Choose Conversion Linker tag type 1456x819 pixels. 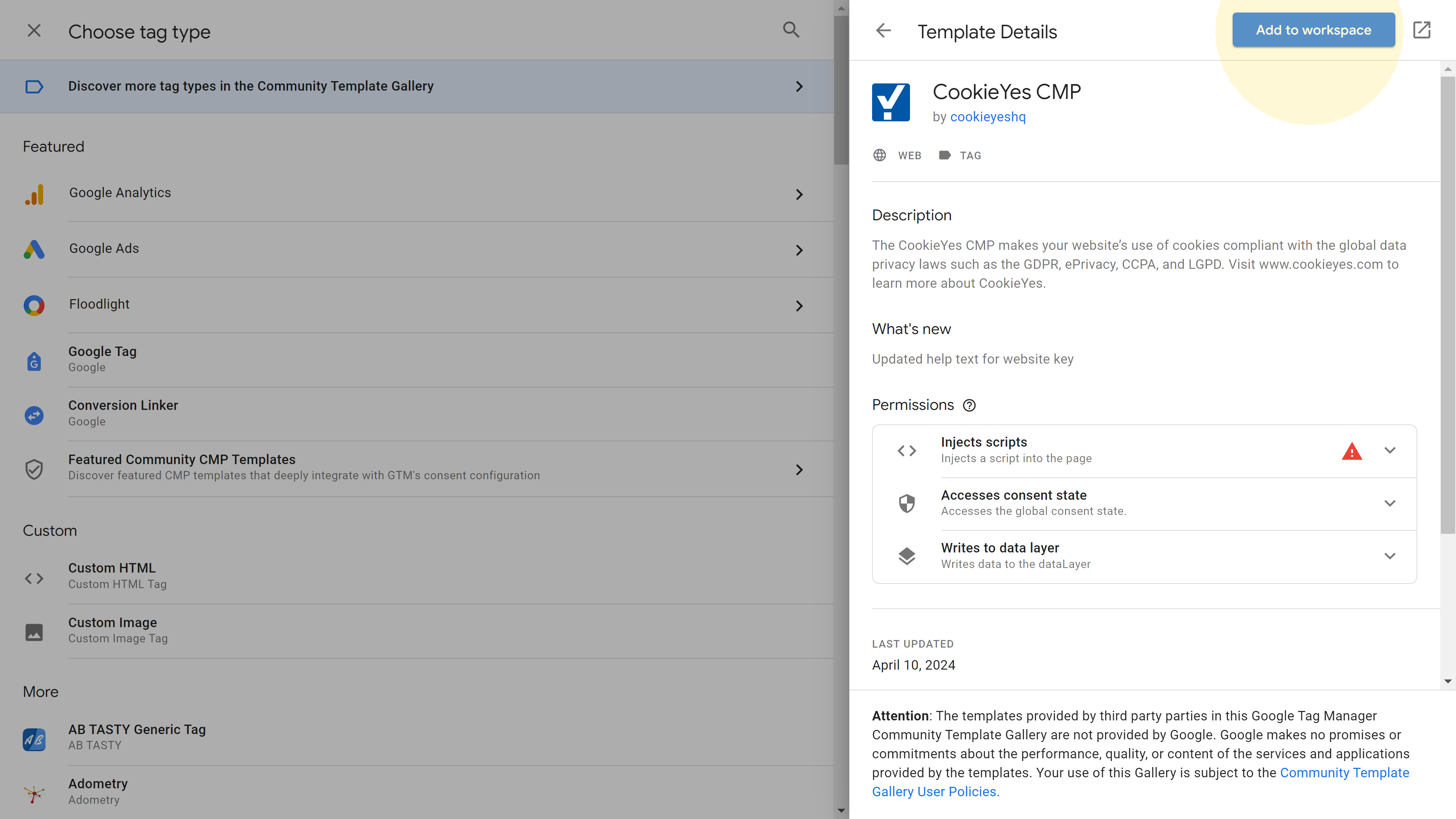tap(417, 414)
